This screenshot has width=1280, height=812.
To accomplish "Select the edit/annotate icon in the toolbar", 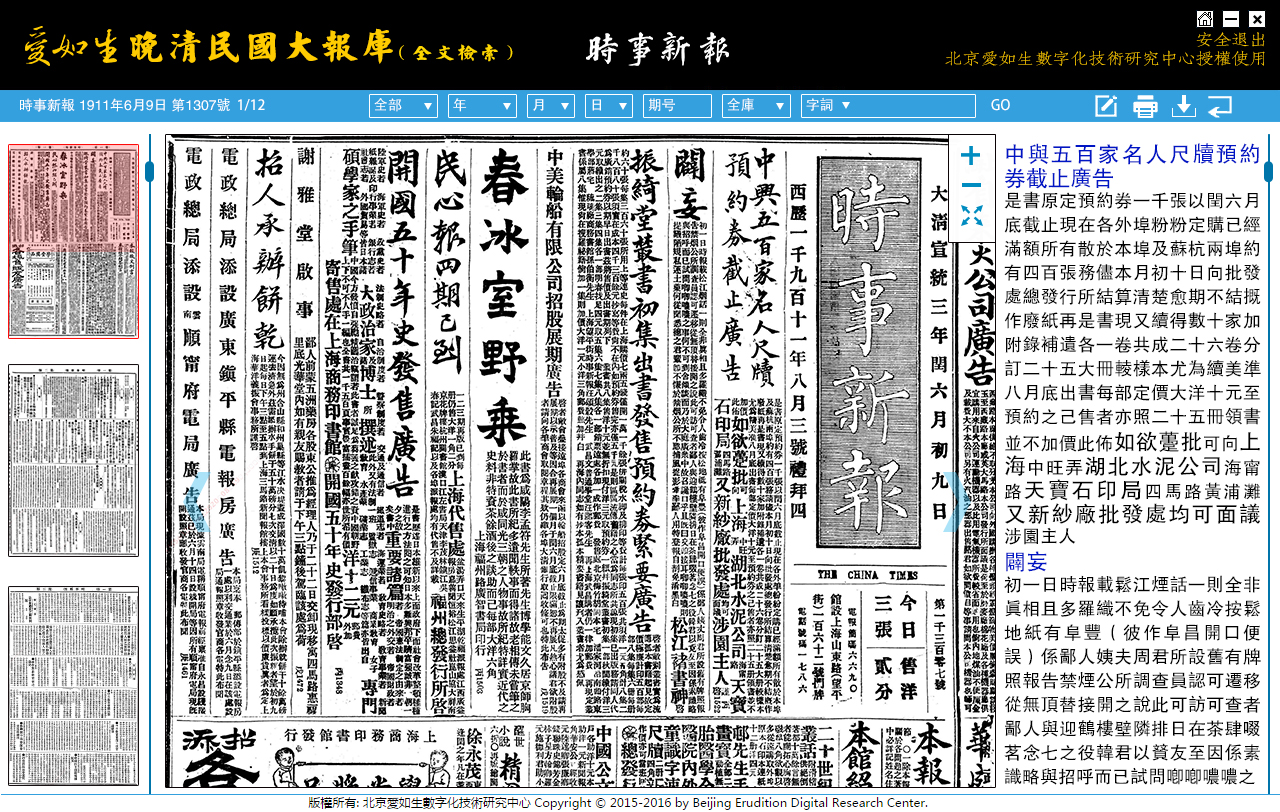I will [1106, 104].
